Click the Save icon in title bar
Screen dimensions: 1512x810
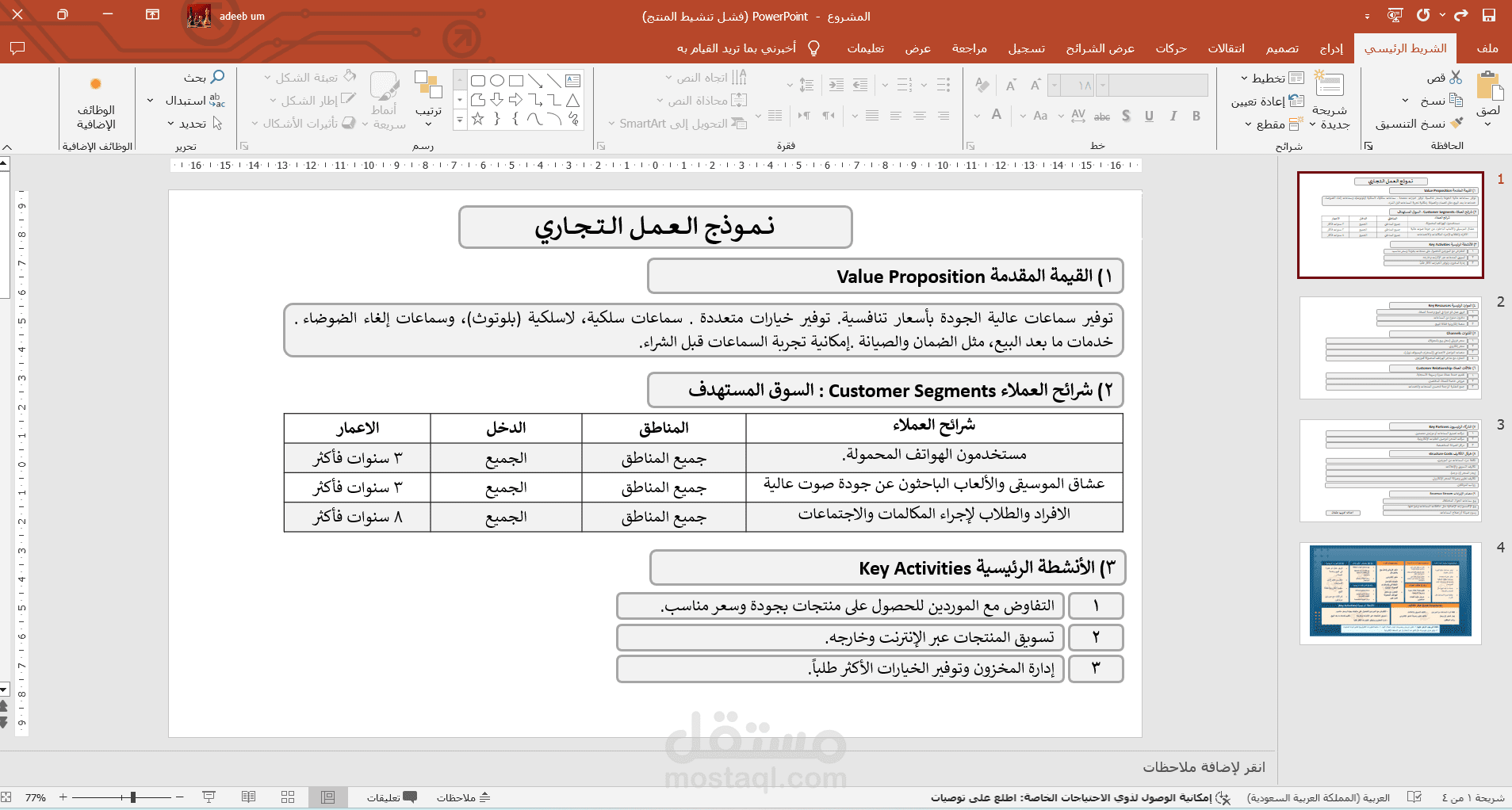tap(1489, 15)
